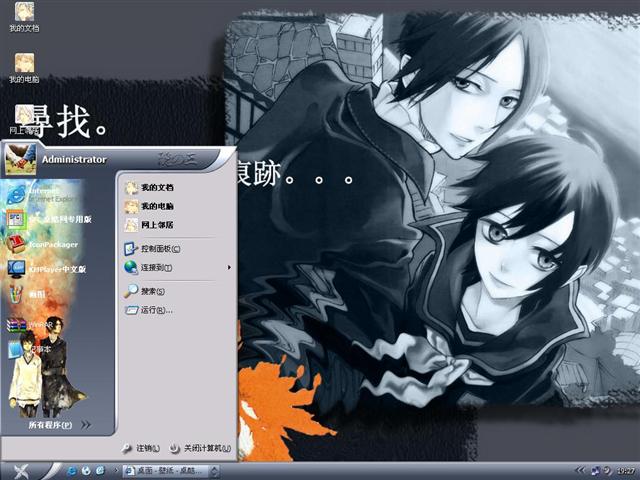Click the taskbar clock
640x480 pixels.
point(626,471)
